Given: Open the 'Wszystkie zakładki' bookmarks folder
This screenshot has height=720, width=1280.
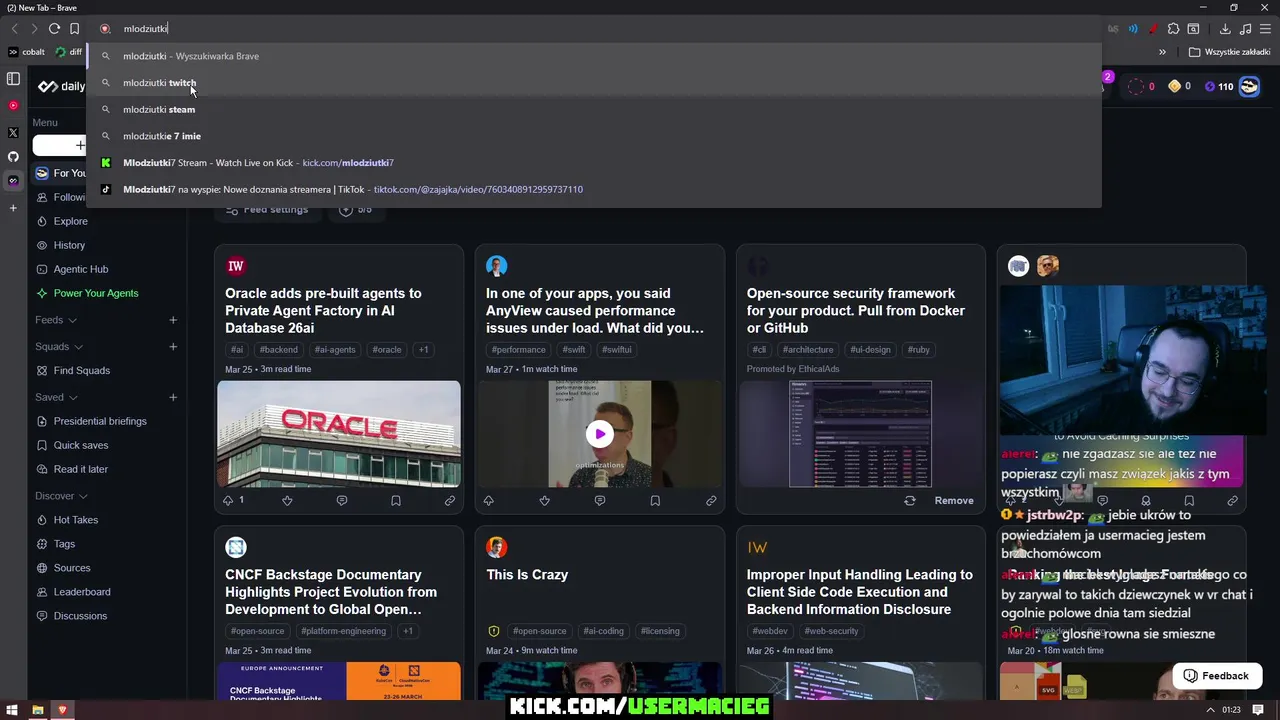Looking at the screenshot, I should coord(1230,52).
